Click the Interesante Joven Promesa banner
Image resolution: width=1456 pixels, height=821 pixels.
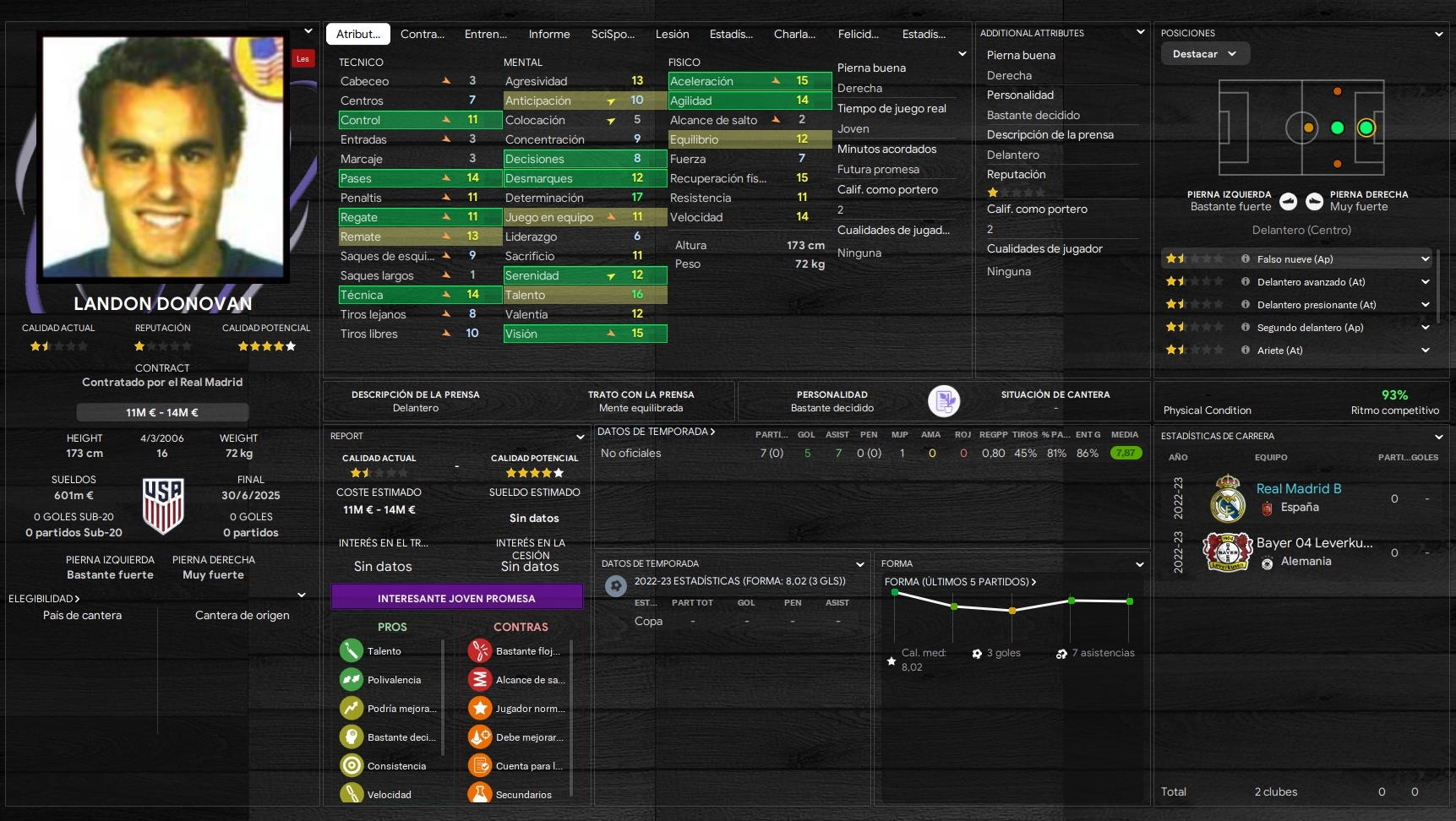click(x=456, y=598)
